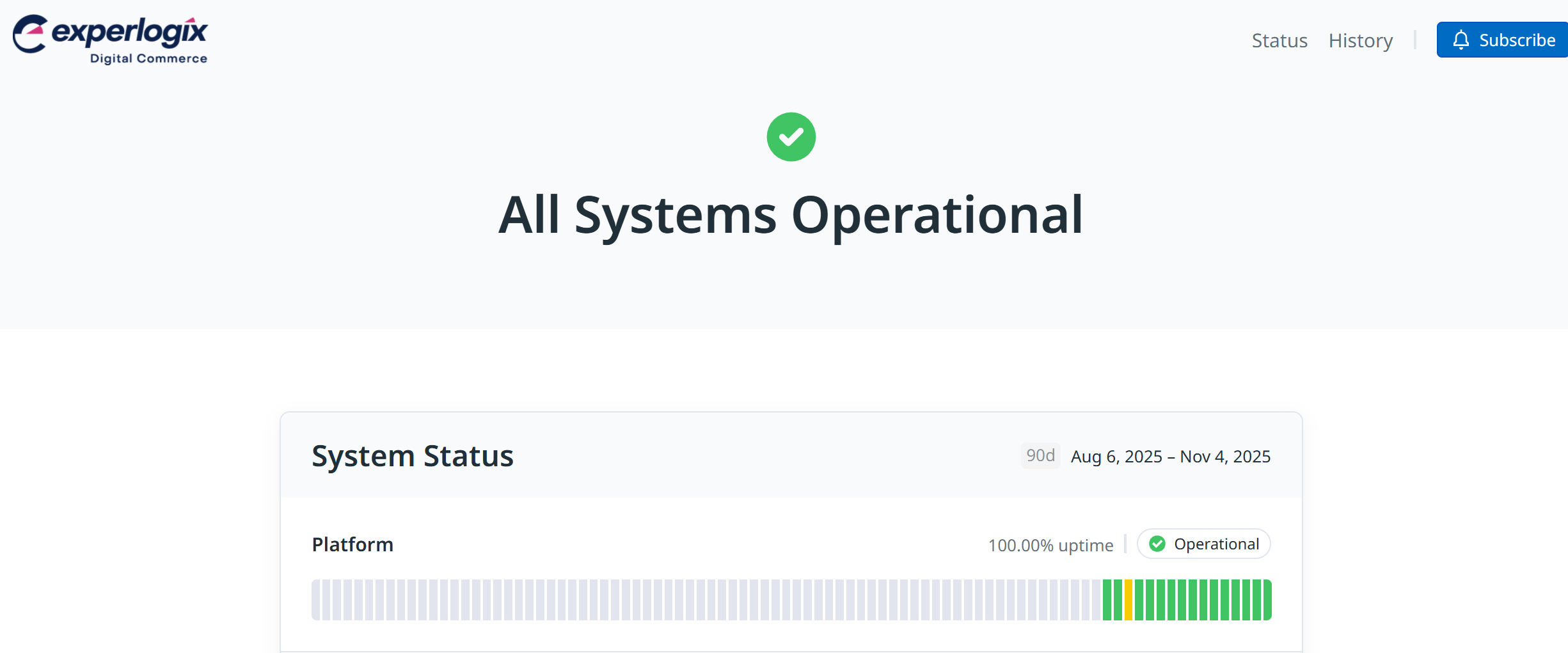This screenshot has height=653, width=1568.
Task: Click the Operational status pill for Platform
Action: coord(1203,544)
